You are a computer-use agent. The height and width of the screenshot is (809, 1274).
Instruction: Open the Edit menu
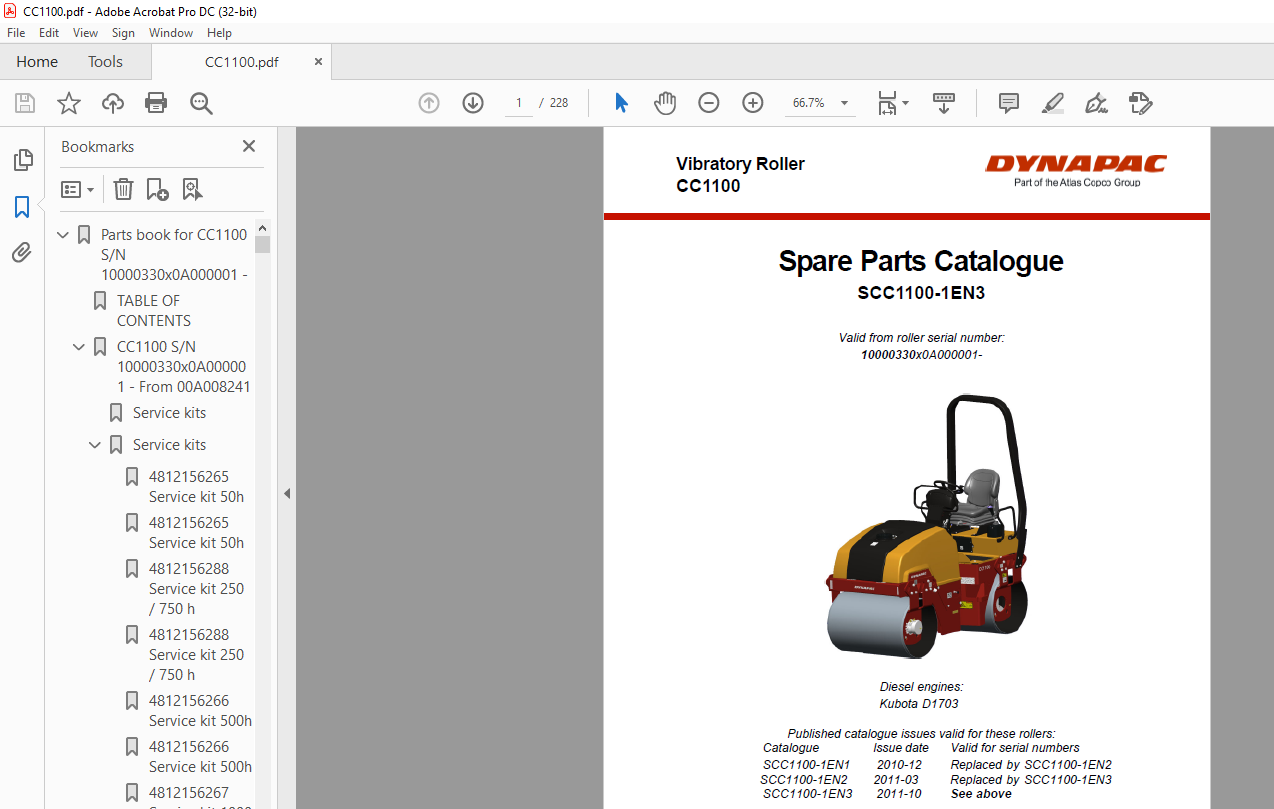[49, 33]
